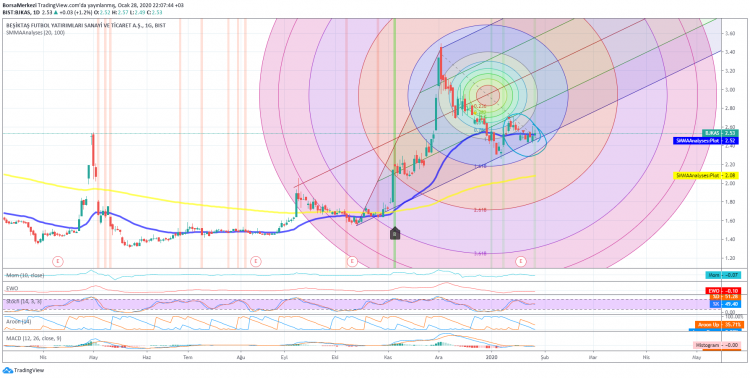
Task: Click the Tem label on time axis
Action: click(x=188, y=357)
